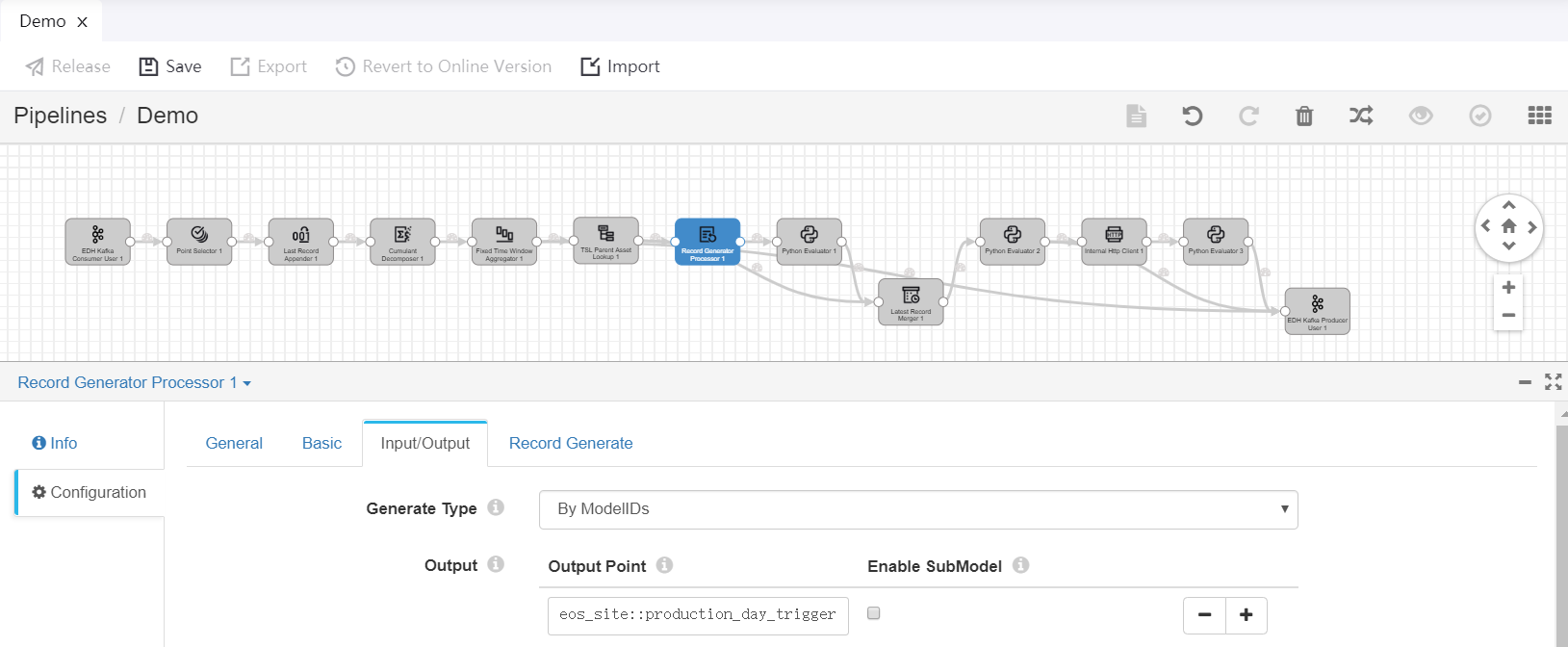The width and height of the screenshot is (1568, 647).
Task: Maximize the configuration panel
Action: pos(1553,382)
